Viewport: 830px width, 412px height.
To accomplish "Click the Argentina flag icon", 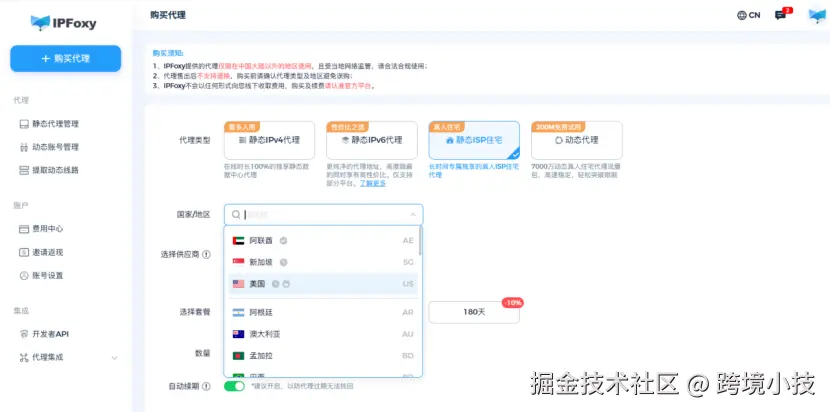I will coord(238,312).
